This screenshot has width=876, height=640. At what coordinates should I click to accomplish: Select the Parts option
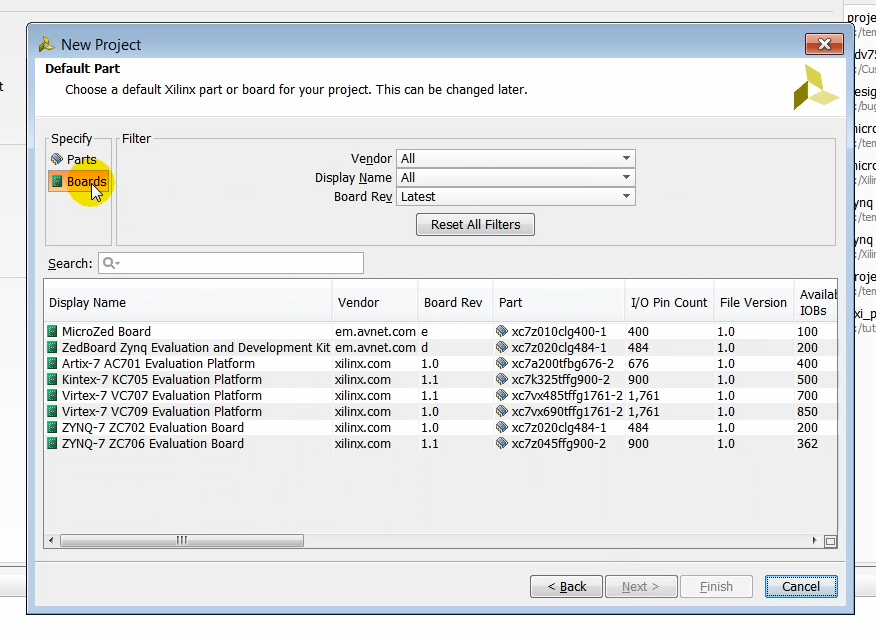click(81, 160)
